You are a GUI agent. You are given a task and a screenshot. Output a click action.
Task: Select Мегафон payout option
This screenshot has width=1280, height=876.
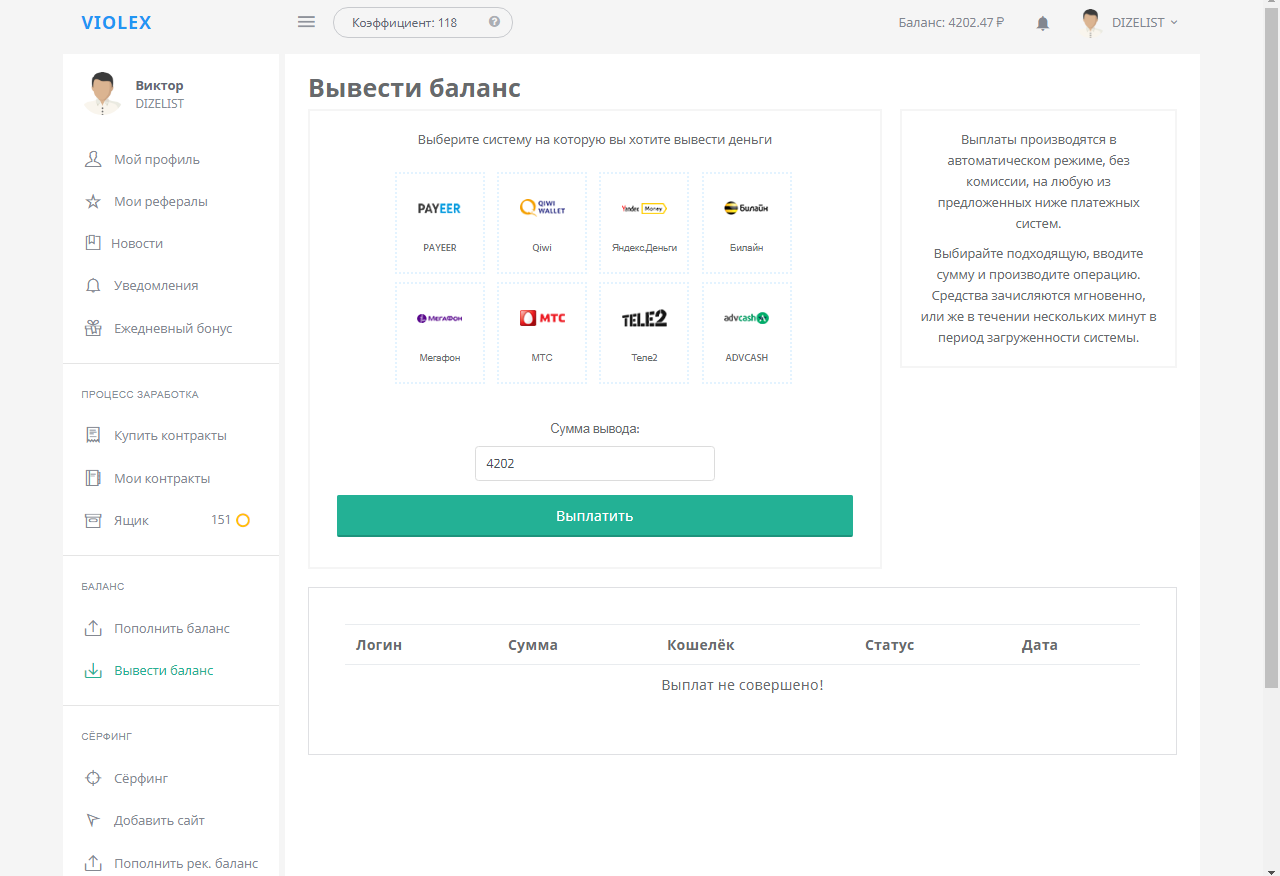[x=440, y=333]
